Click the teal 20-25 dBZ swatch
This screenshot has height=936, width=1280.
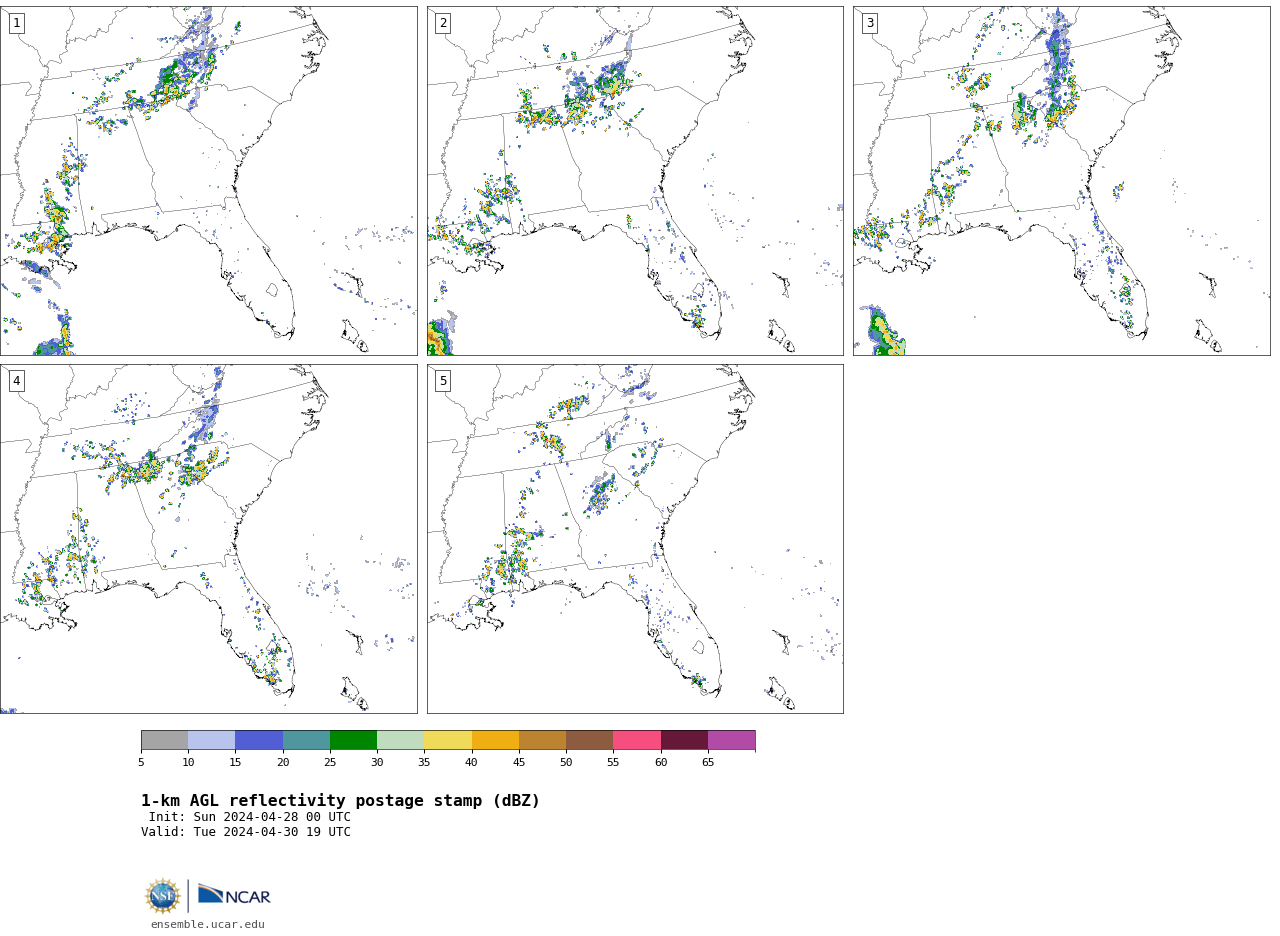tap(306, 740)
